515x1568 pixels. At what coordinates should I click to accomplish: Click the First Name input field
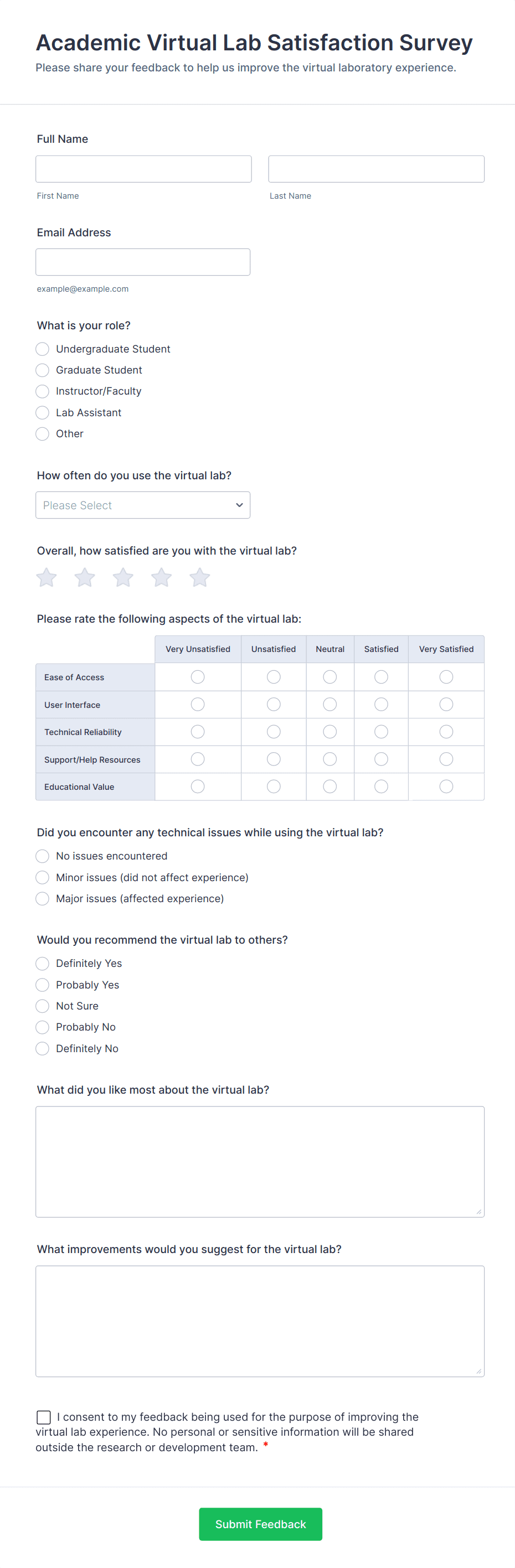pos(143,169)
